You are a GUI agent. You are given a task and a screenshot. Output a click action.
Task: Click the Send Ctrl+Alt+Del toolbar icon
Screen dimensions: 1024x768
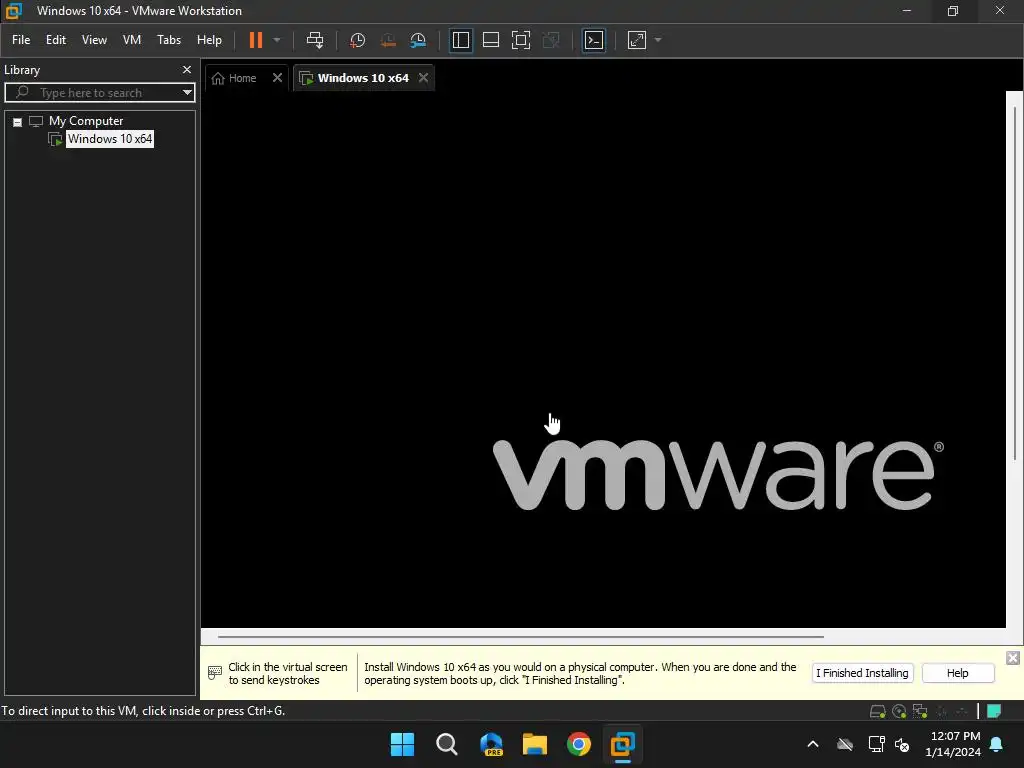coord(315,40)
